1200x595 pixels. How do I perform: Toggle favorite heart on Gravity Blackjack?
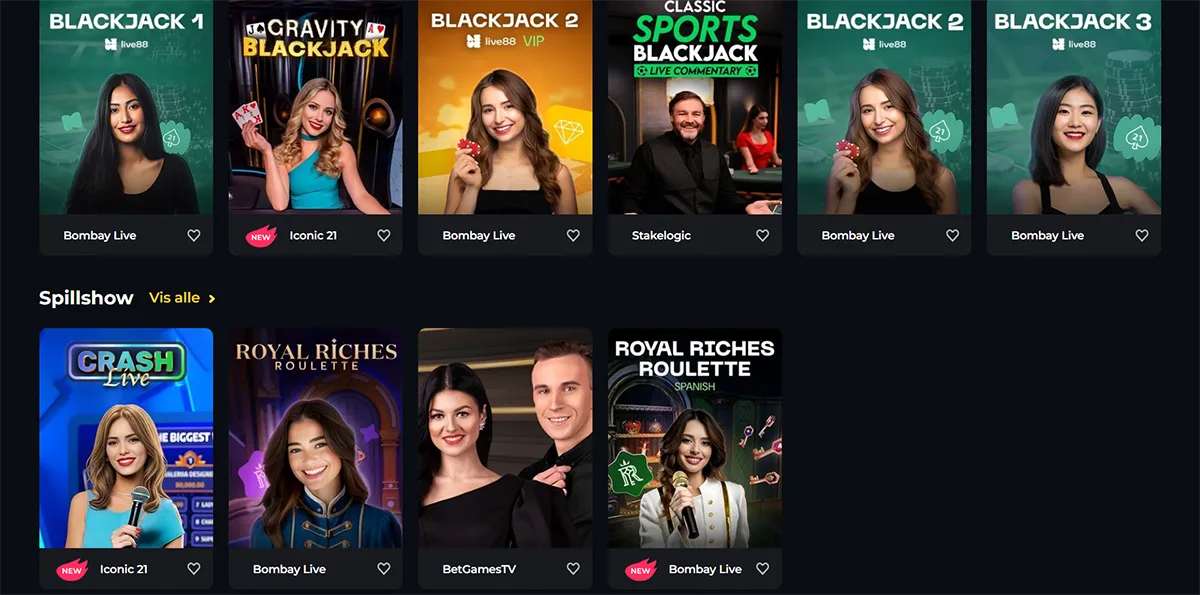tap(384, 236)
